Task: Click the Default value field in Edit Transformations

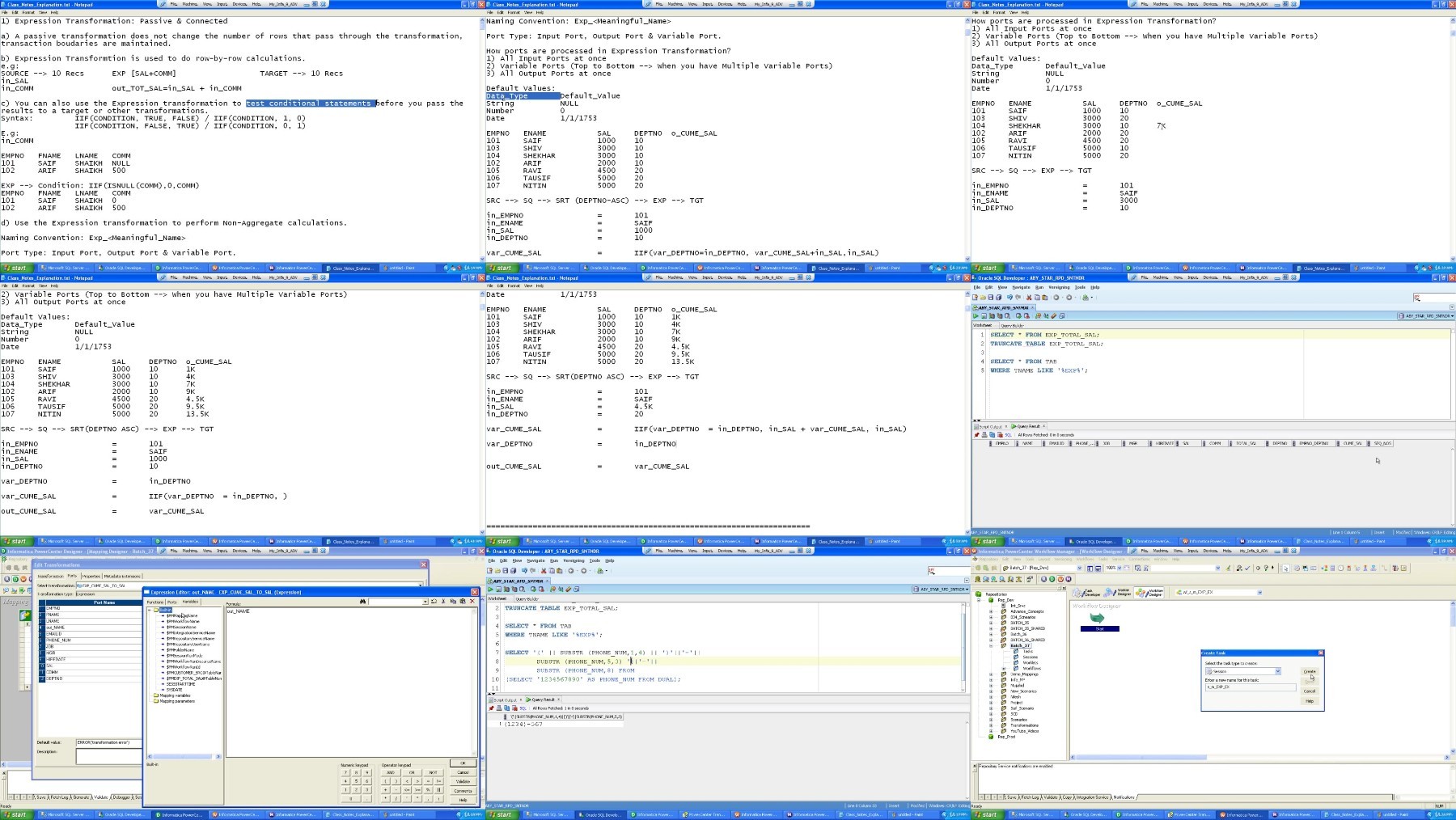Action: pos(109,742)
